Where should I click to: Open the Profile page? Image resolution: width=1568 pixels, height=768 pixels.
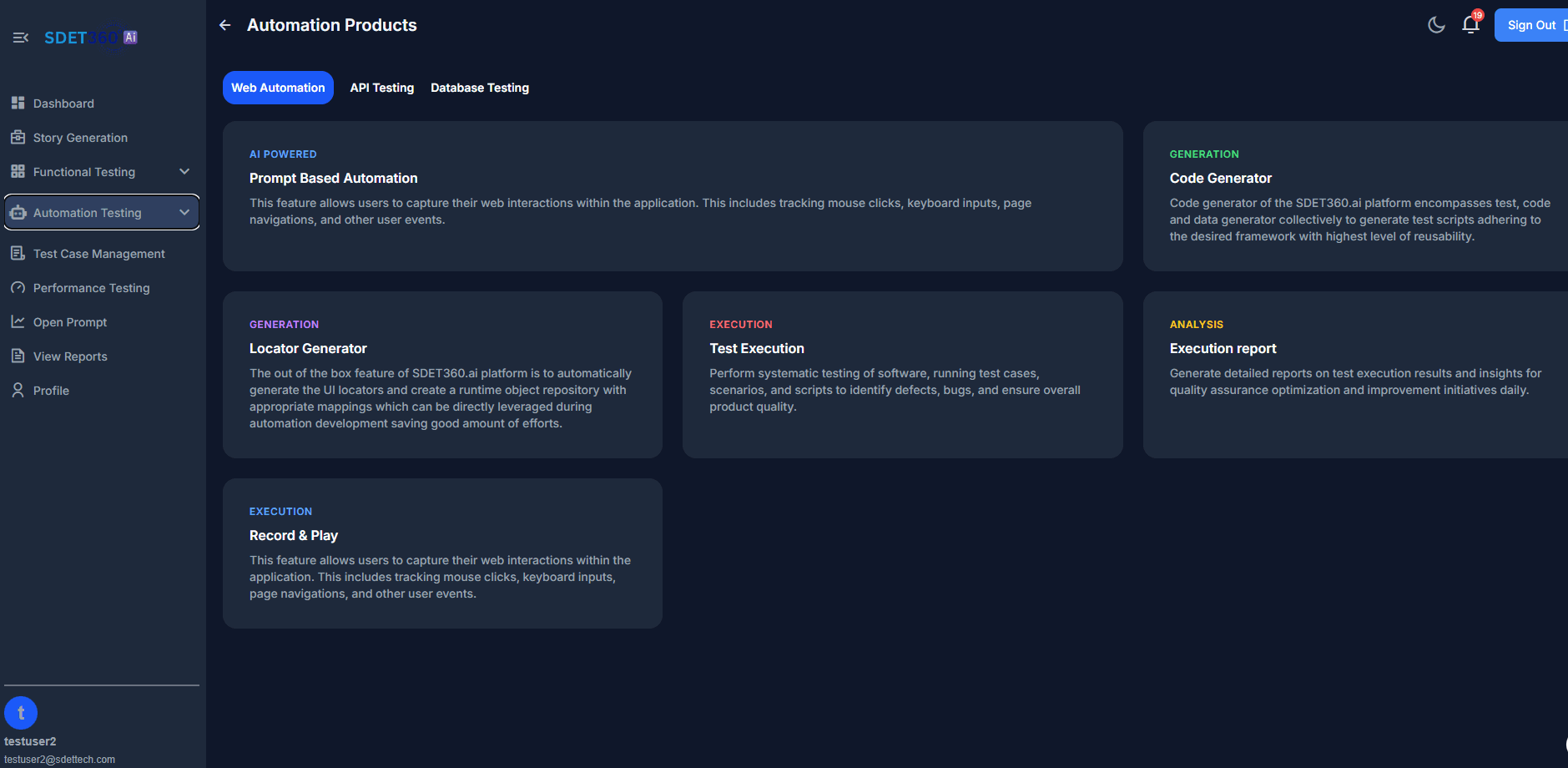51,390
